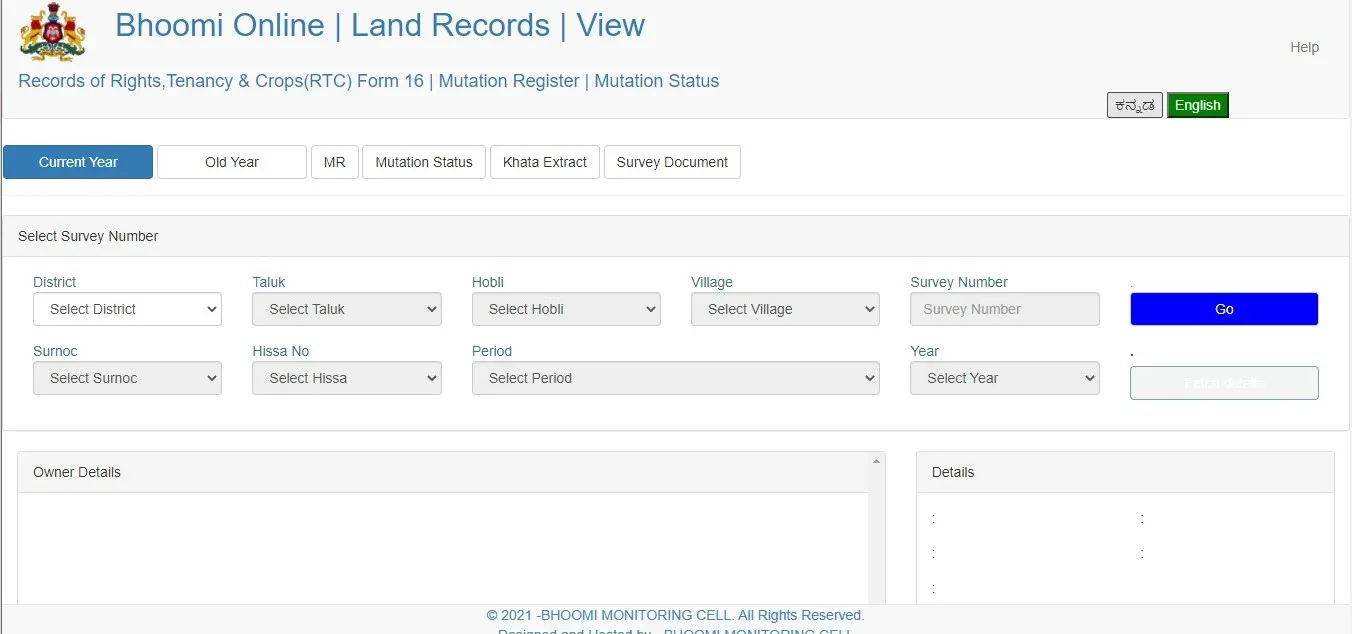
Task: Go to the Khata Extract tab
Action: (x=545, y=162)
